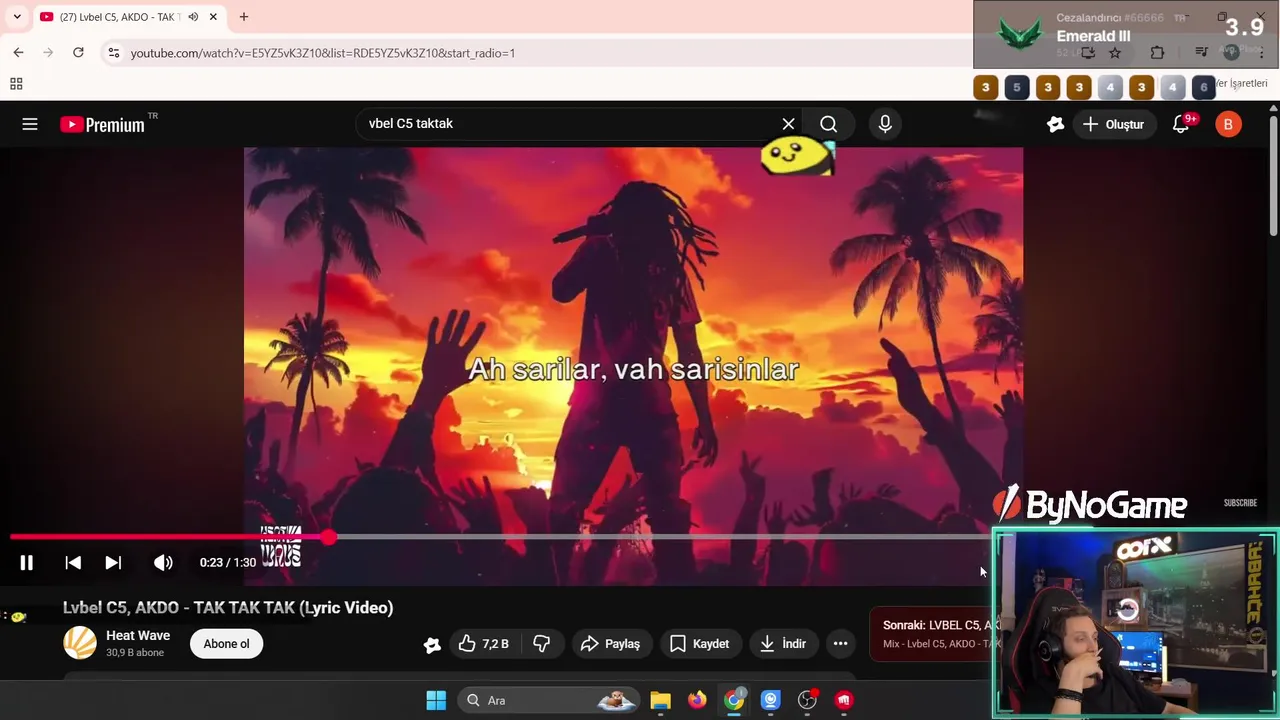Go back with the Chrome back arrow

[x=18, y=52]
